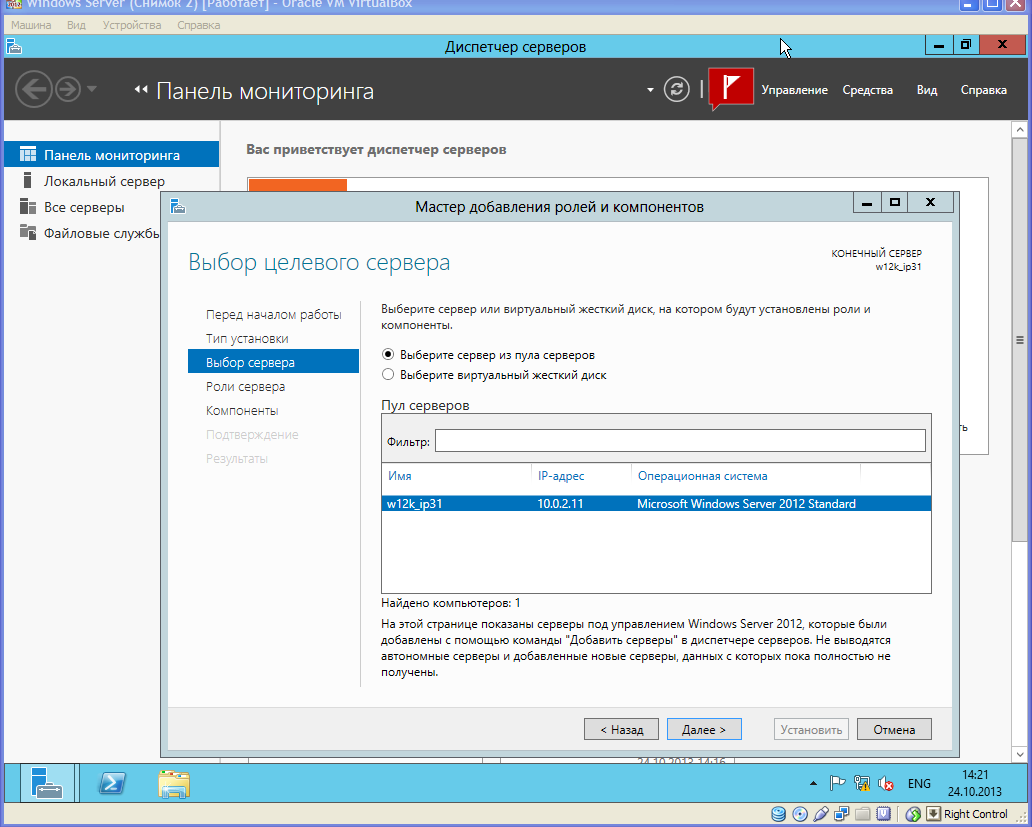Sort by Операционная система column

click(x=702, y=476)
